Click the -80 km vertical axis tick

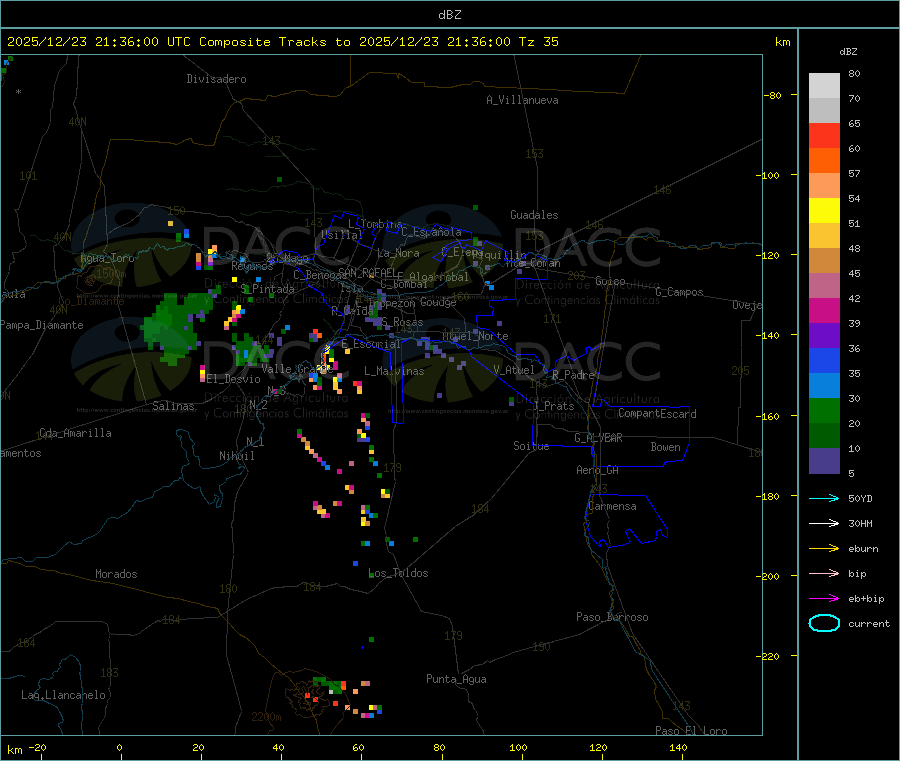tap(772, 95)
